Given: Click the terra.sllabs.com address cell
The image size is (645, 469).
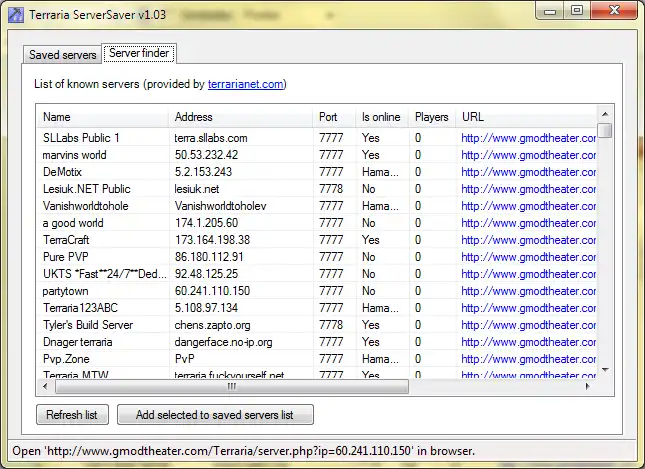Looking at the screenshot, I should tap(211, 138).
